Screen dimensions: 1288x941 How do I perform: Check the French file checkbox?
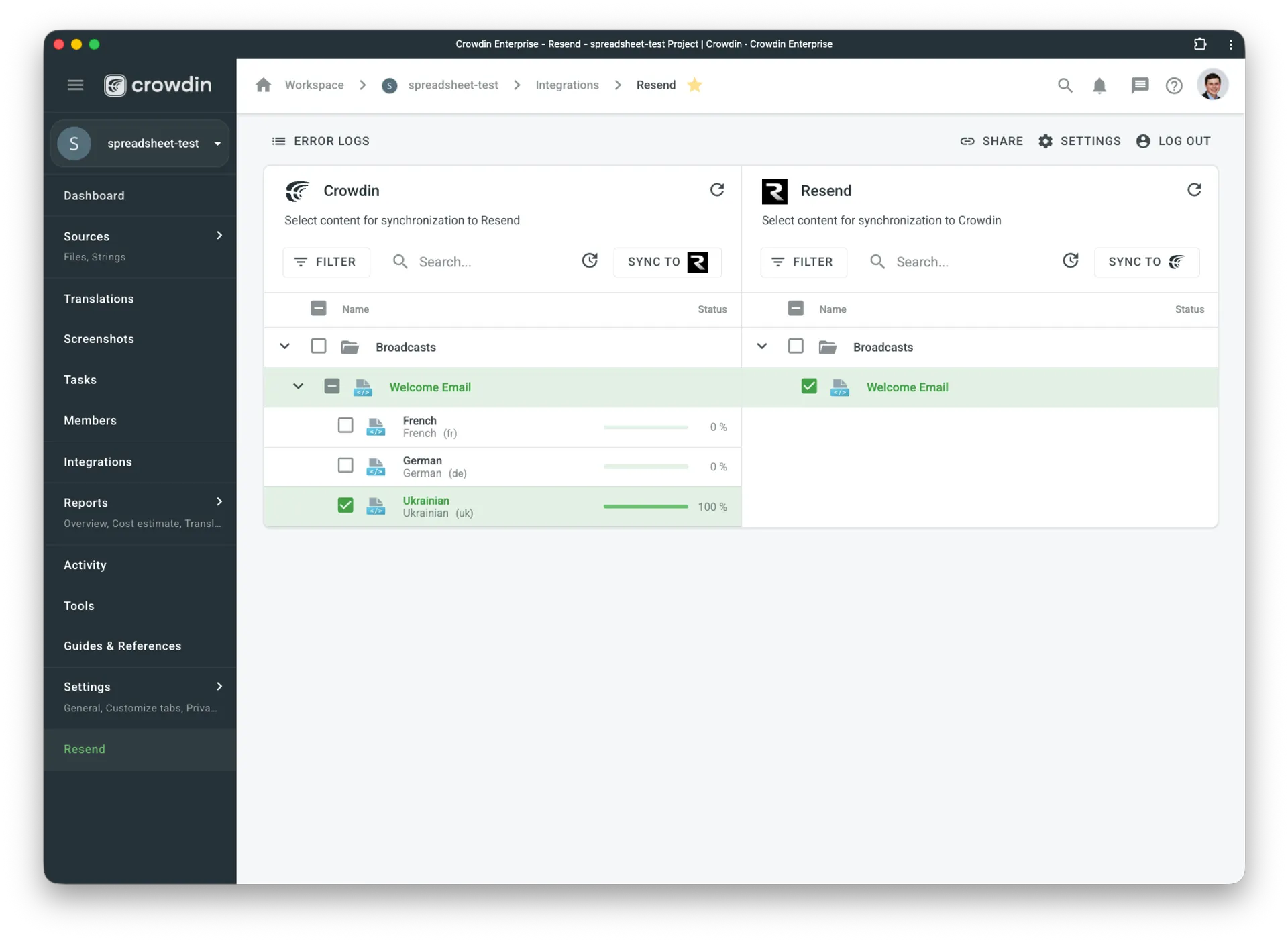(345, 426)
